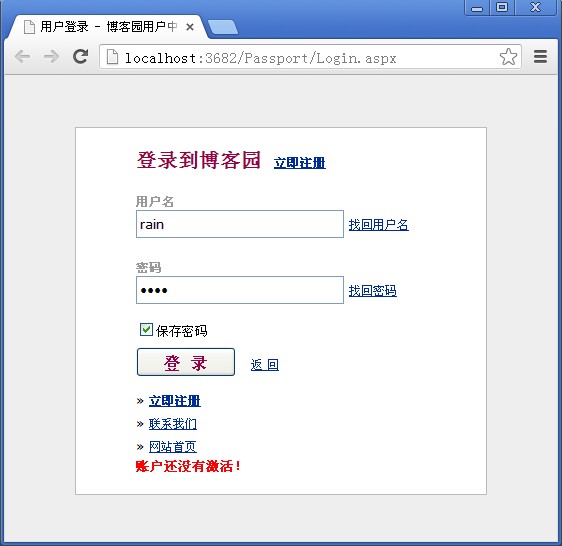Open the 找回用户名 link

[x=378, y=225]
